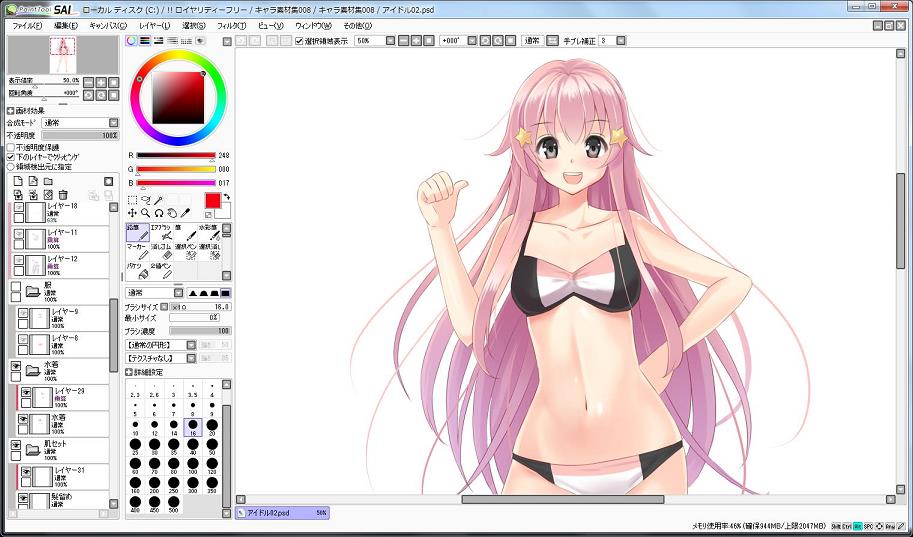
Task: Select the Watercolor (水彩筆) brush tool
Action: [x=210, y=232]
